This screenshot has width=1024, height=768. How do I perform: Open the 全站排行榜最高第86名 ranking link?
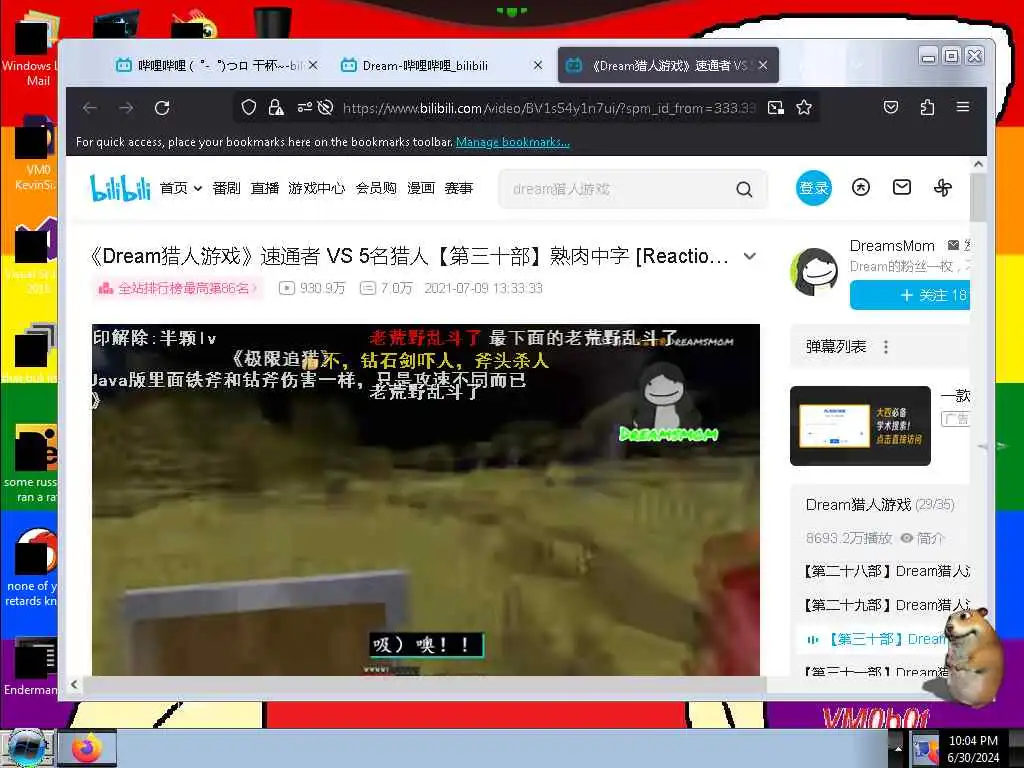(x=178, y=288)
